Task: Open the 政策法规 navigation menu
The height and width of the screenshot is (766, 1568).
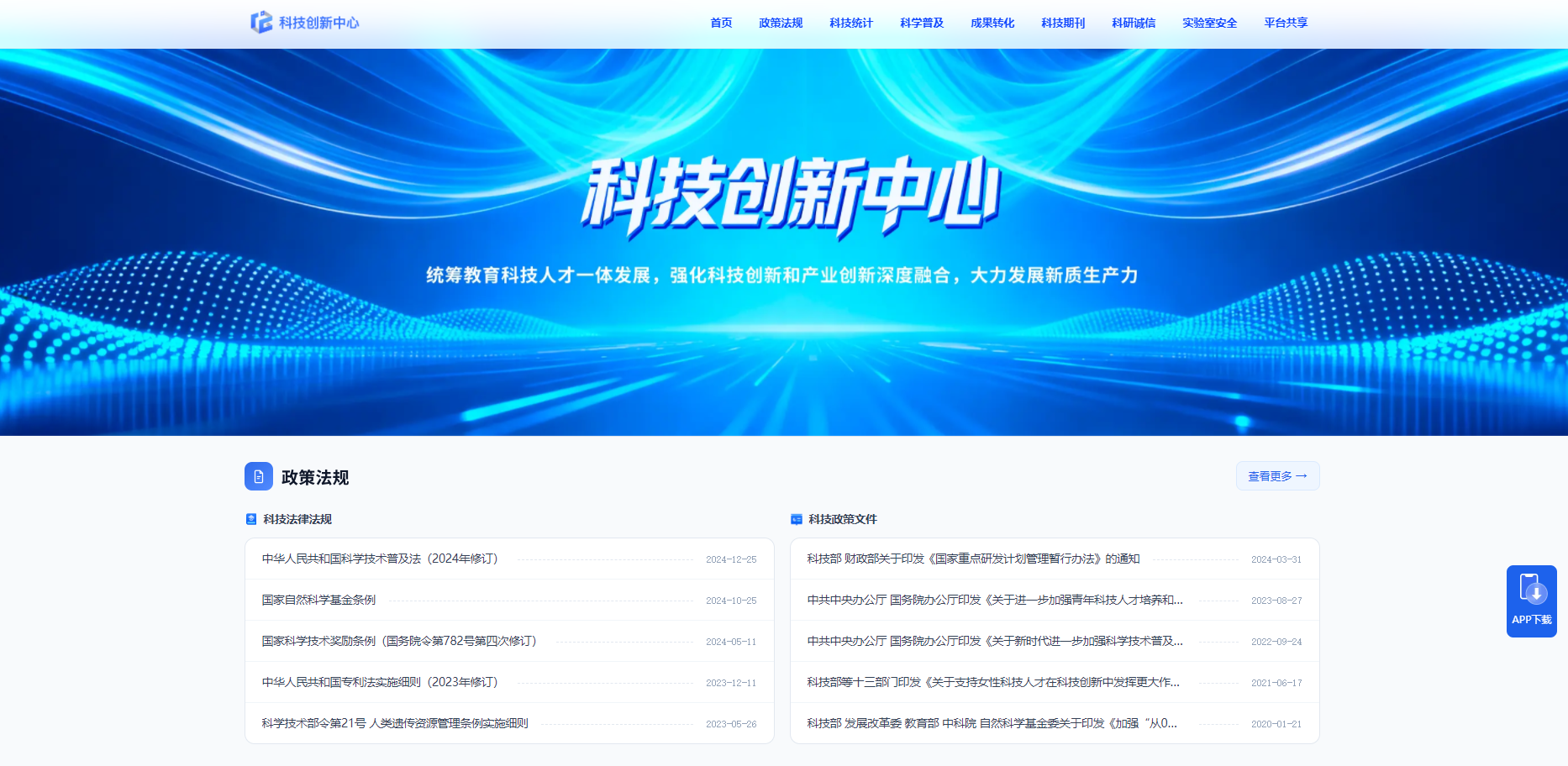Action: pos(781,23)
